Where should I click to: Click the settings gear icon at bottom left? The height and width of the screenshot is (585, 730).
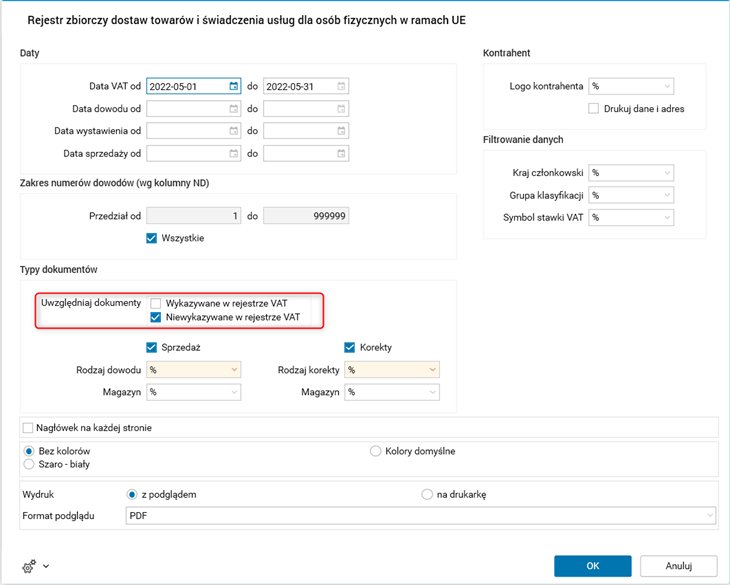[x=29, y=565]
